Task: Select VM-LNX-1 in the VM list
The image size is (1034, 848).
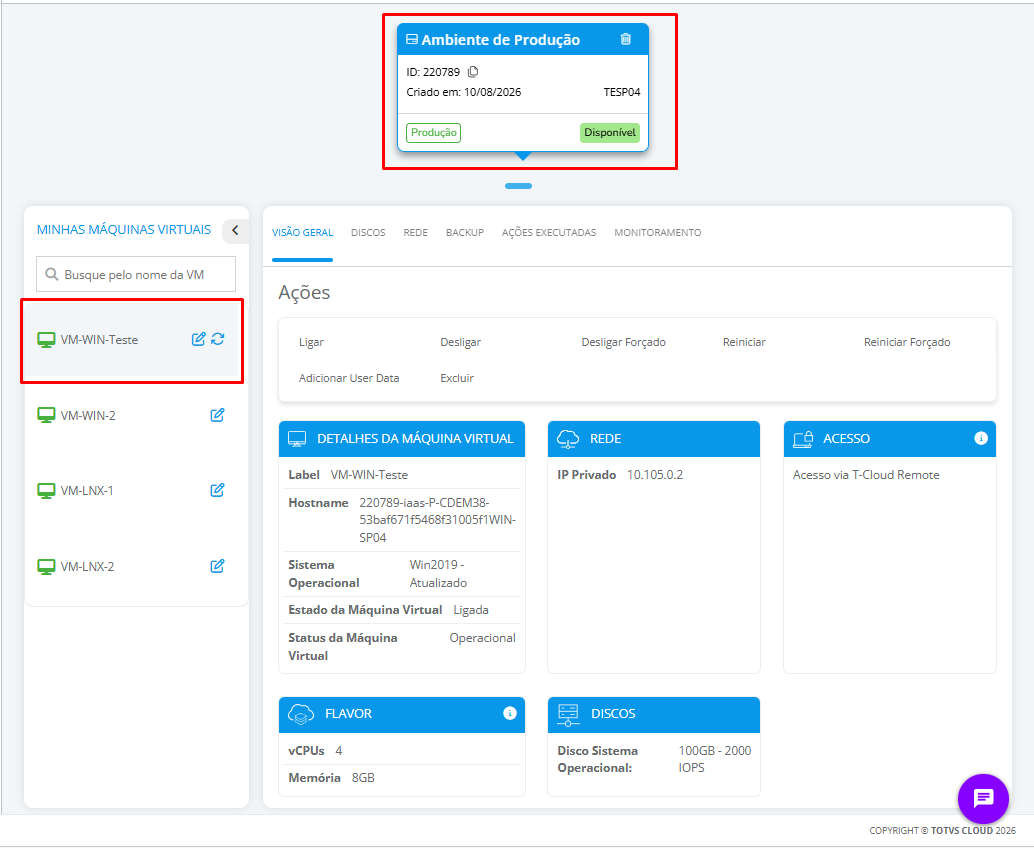Action: tap(132, 491)
